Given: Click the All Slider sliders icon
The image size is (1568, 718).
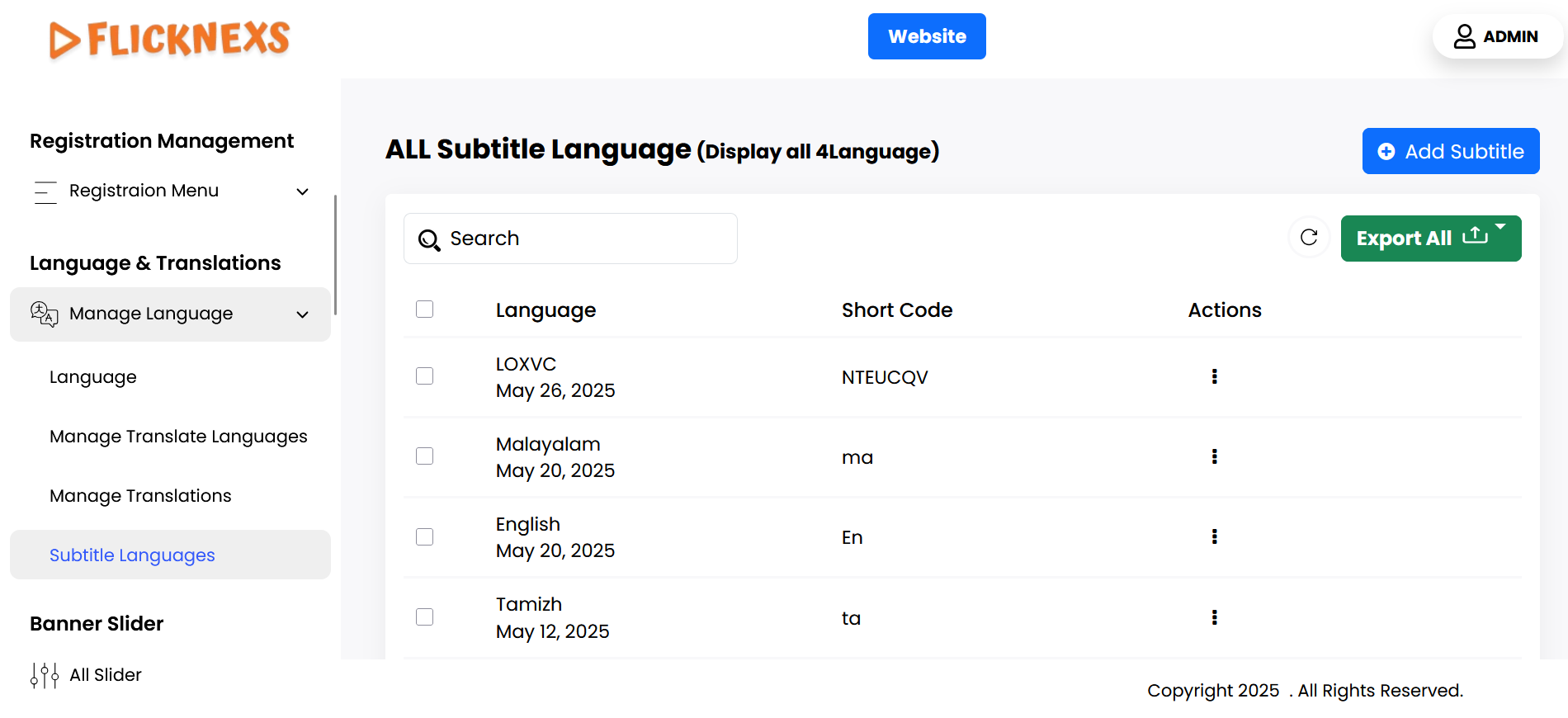Looking at the screenshot, I should 45,675.
